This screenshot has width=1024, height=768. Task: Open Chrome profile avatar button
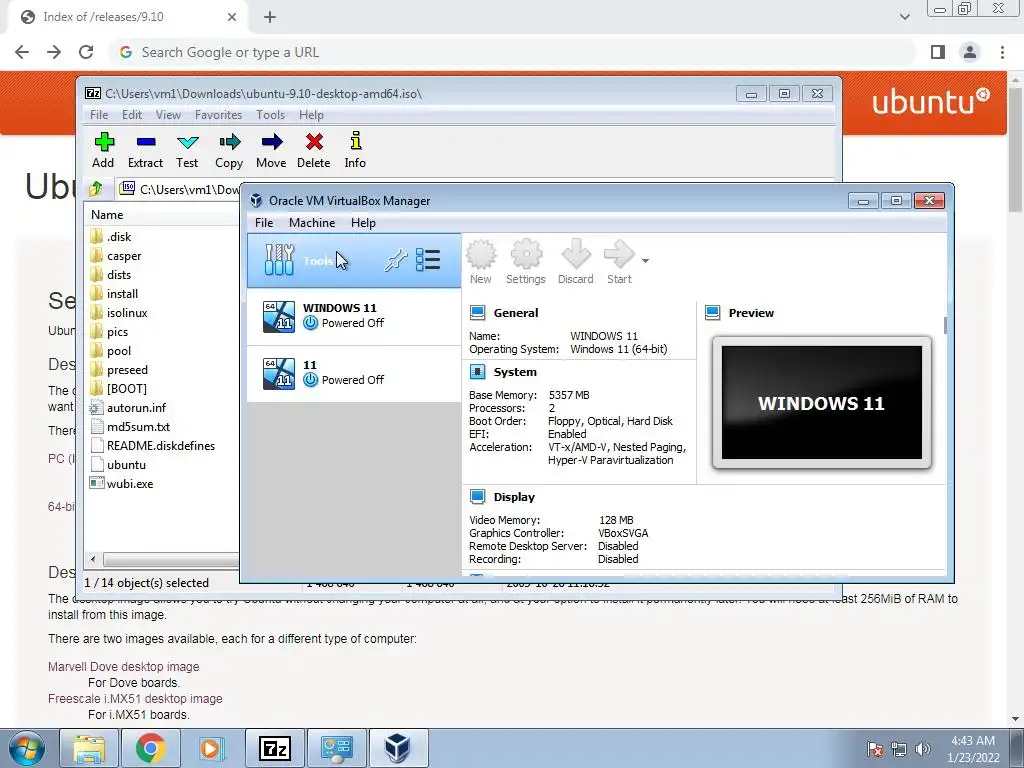pyautogui.click(x=970, y=52)
